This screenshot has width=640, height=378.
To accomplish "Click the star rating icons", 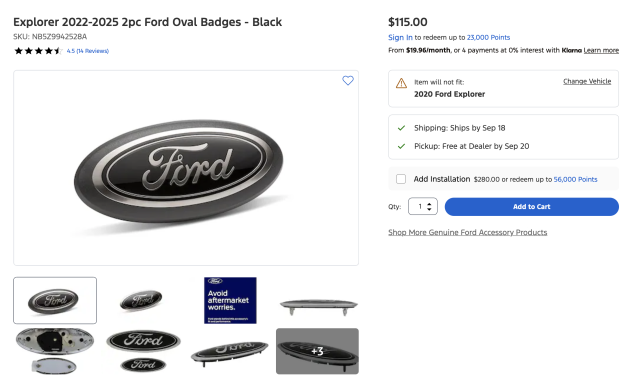I will (38, 51).
